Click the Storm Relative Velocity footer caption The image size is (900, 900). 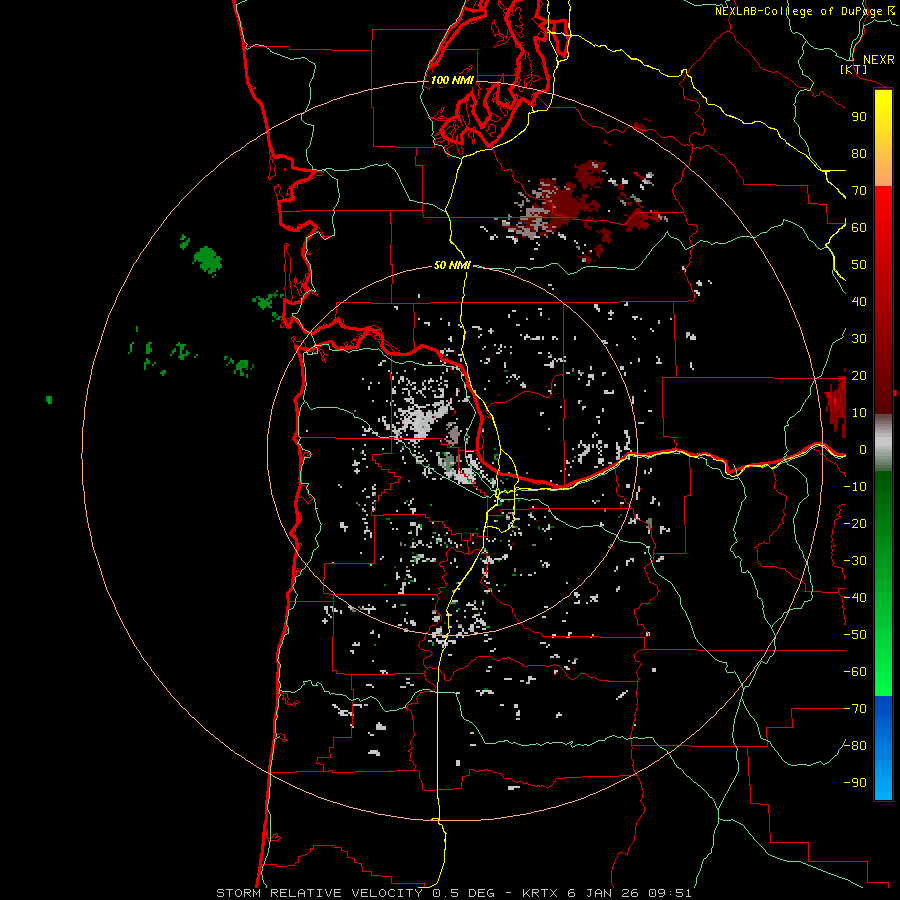(454, 893)
